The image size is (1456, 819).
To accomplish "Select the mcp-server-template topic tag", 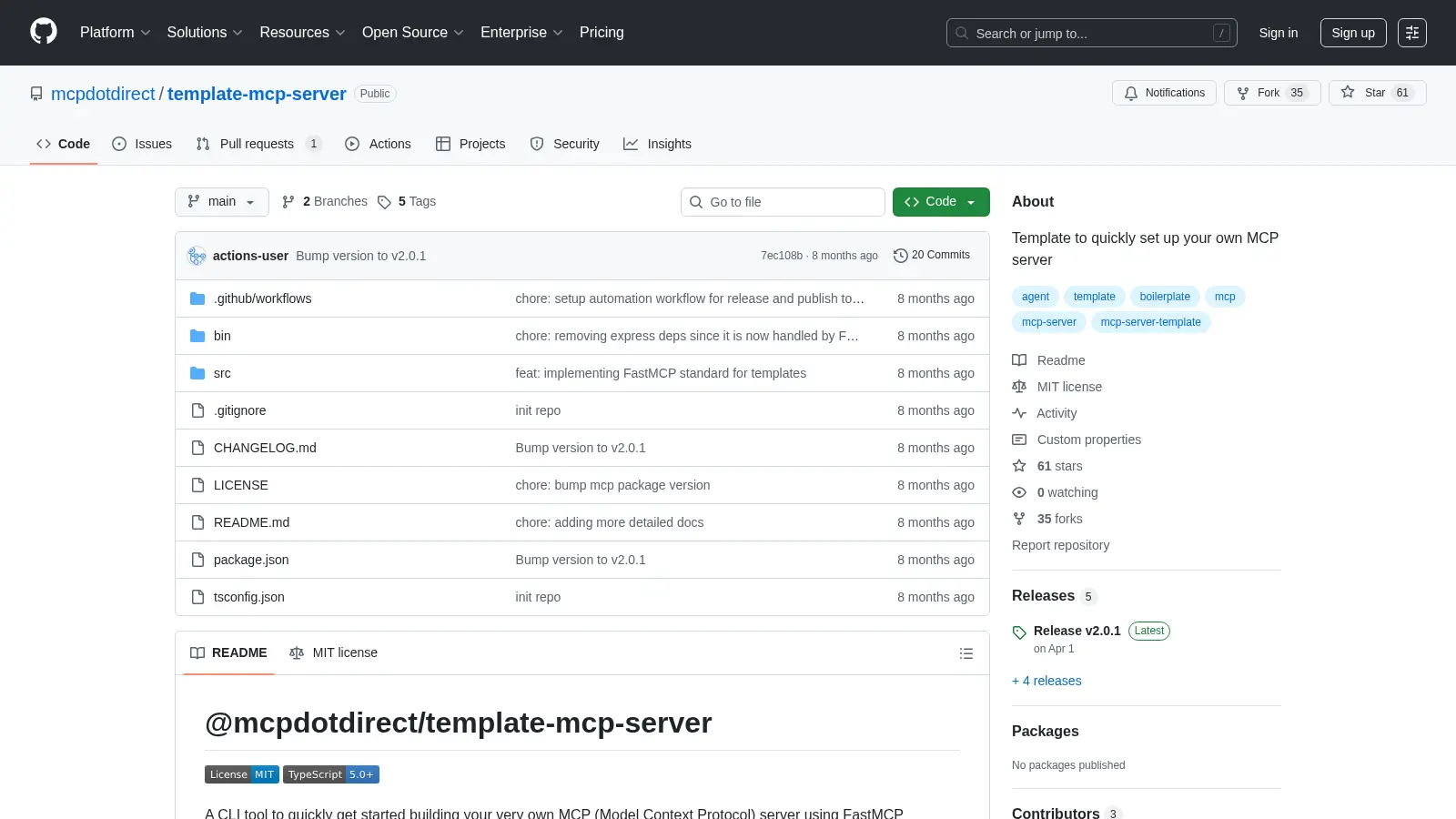I will tap(1150, 322).
